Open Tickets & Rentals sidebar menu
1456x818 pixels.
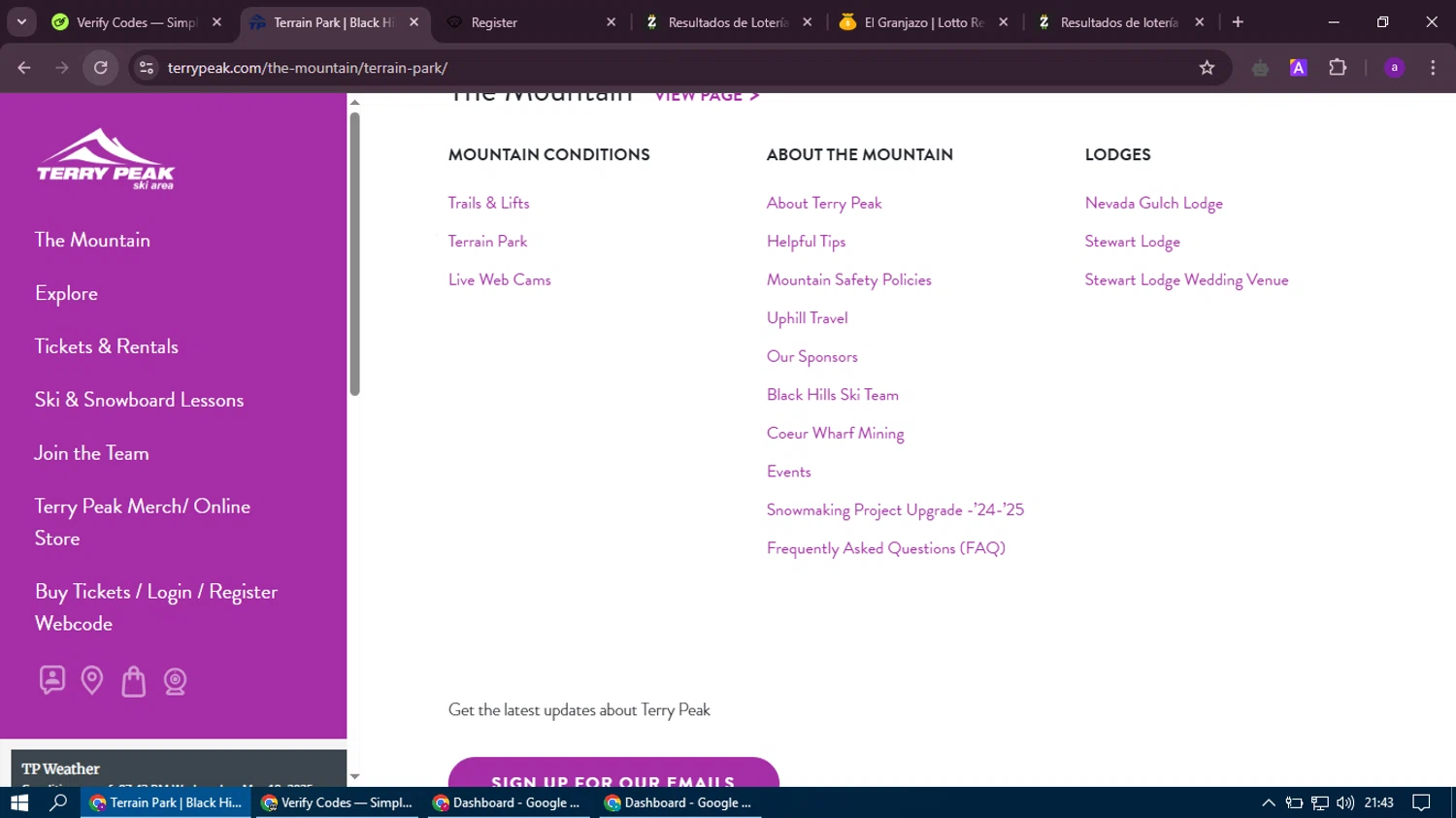pos(107,346)
